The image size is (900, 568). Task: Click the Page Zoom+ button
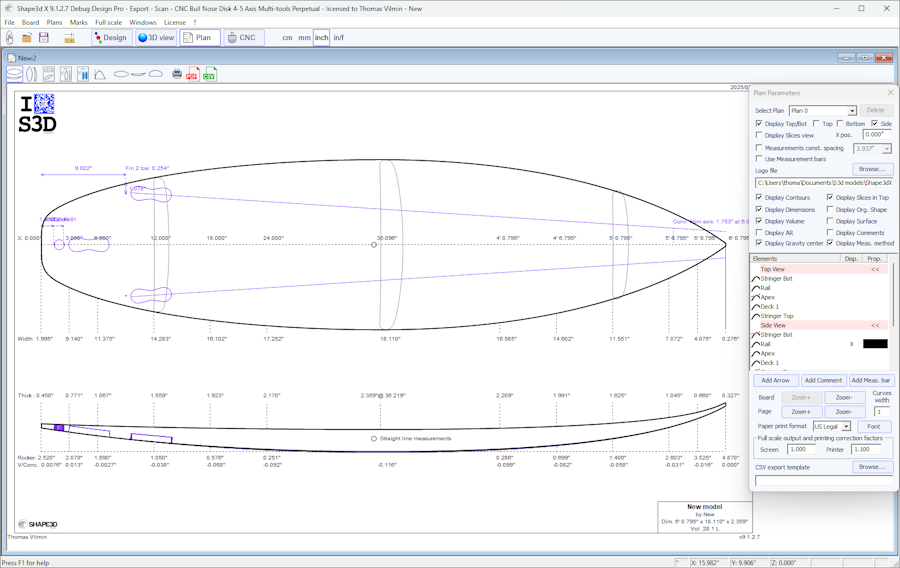(801, 412)
